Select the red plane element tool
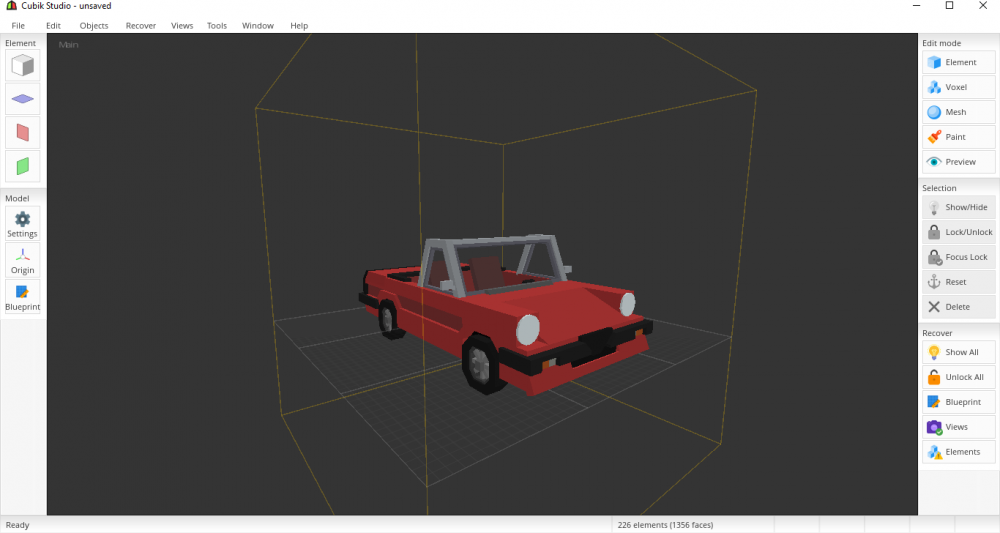This screenshot has width=1000, height=533. [22, 132]
